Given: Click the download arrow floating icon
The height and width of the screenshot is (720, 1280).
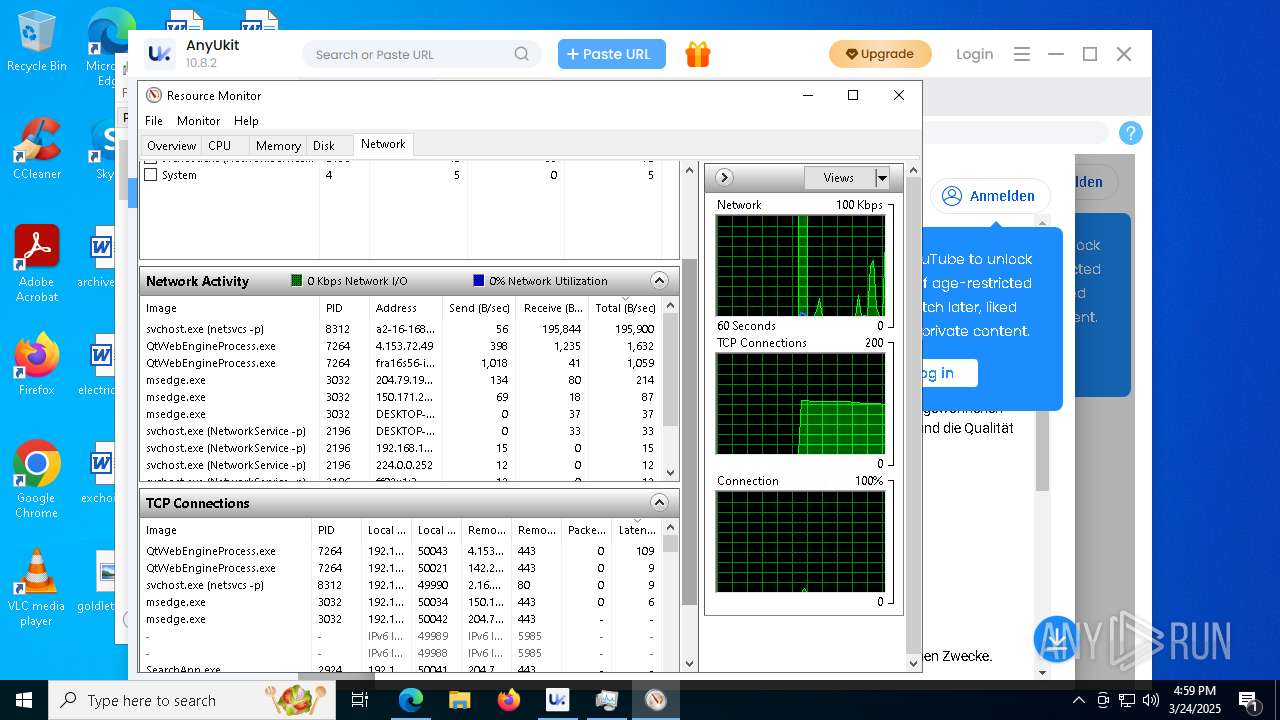Looking at the screenshot, I should (1057, 640).
